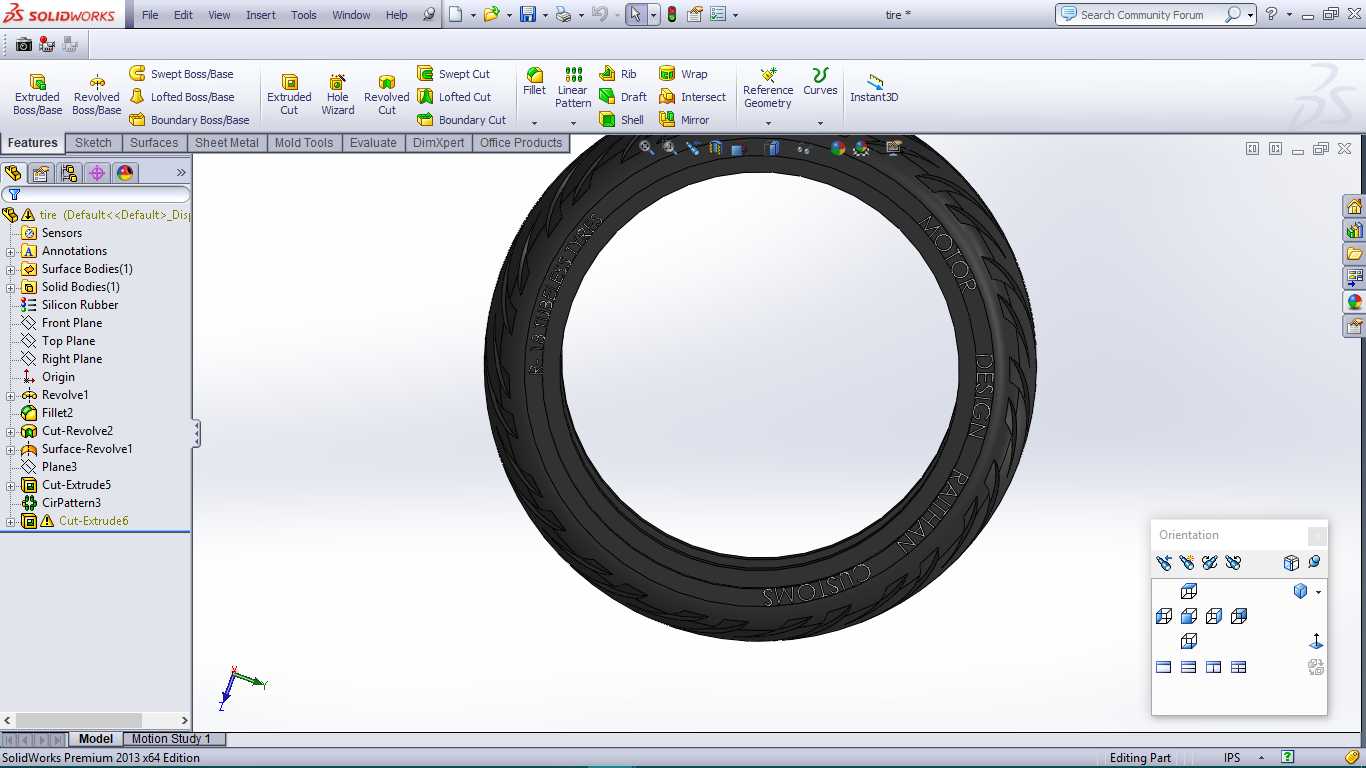Image resolution: width=1366 pixels, height=768 pixels.
Task: Open the Motion Study 1 tab
Action: (x=171, y=739)
